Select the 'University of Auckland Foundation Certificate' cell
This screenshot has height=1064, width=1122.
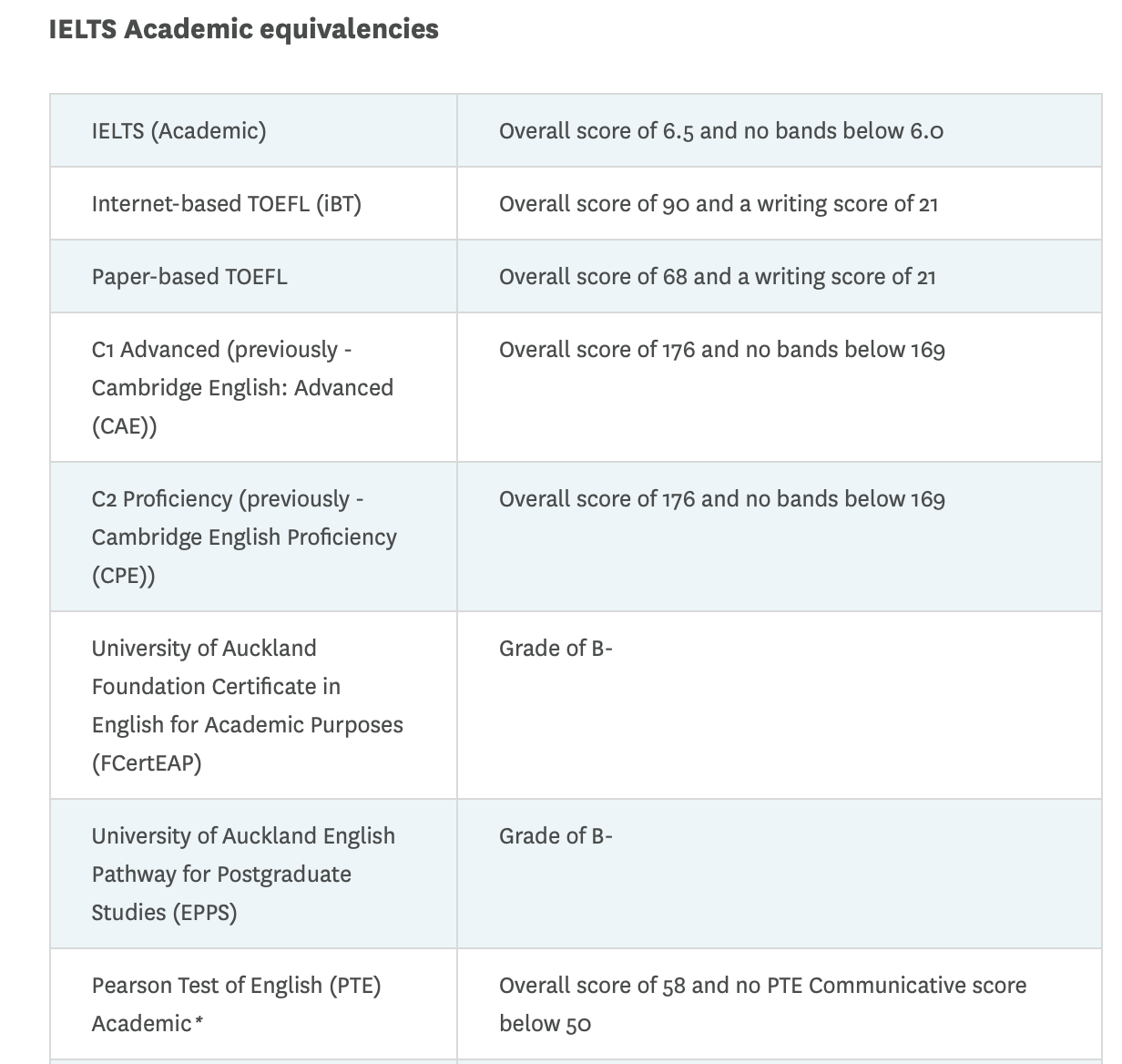pos(247,705)
